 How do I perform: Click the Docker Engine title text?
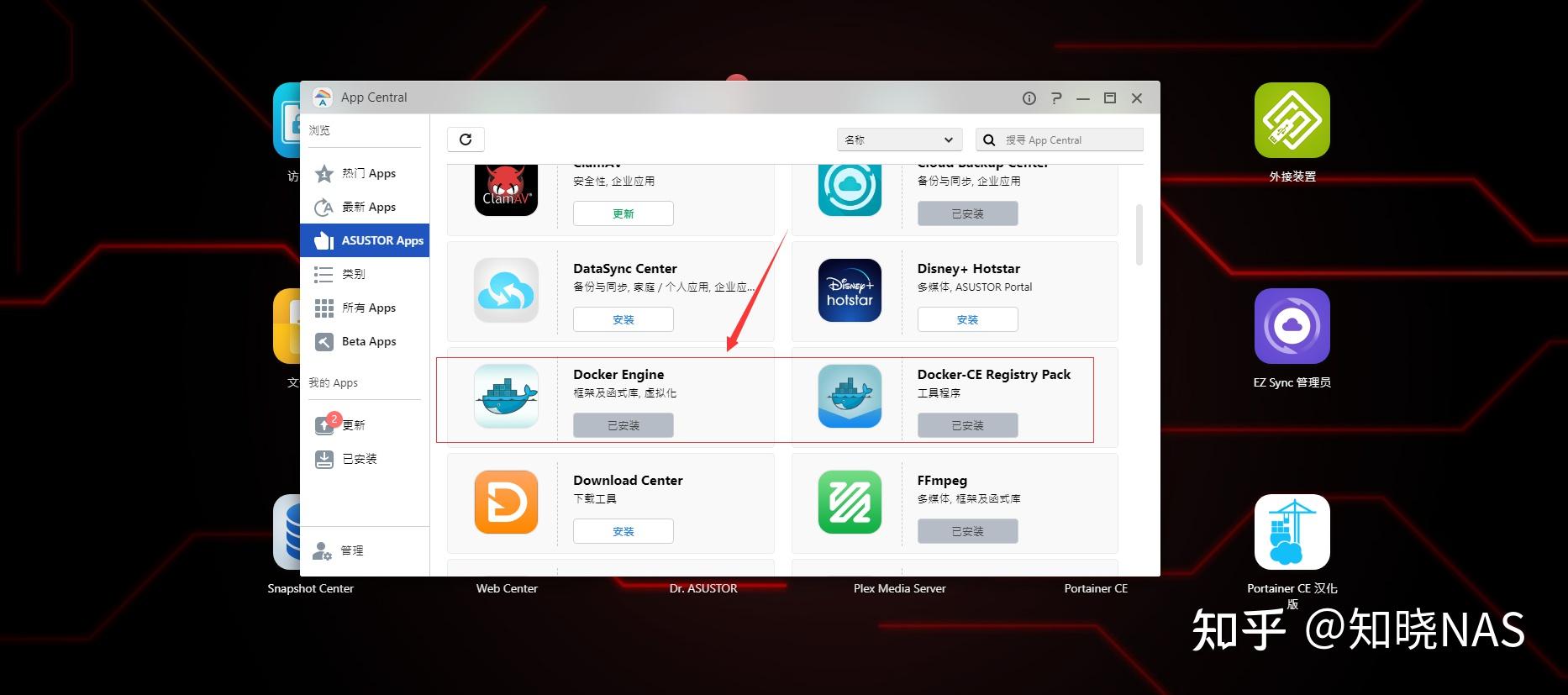point(618,375)
